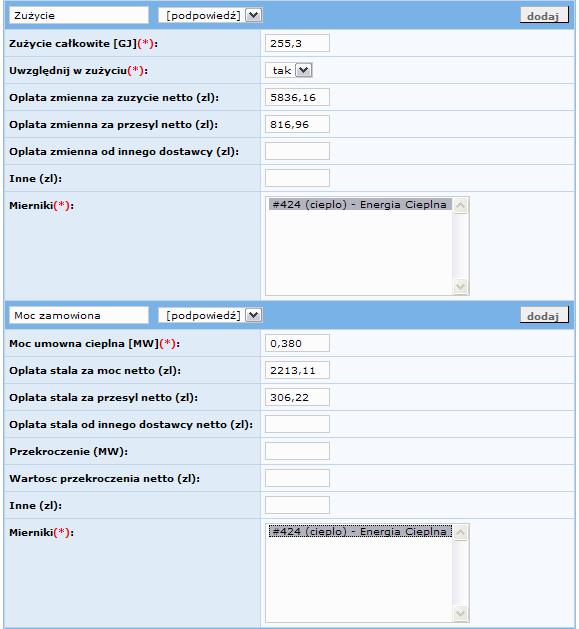This screenshot has width=579, height=629.
Task: Click the dodaj button in the Zużycie section
Action: (544, 16)
